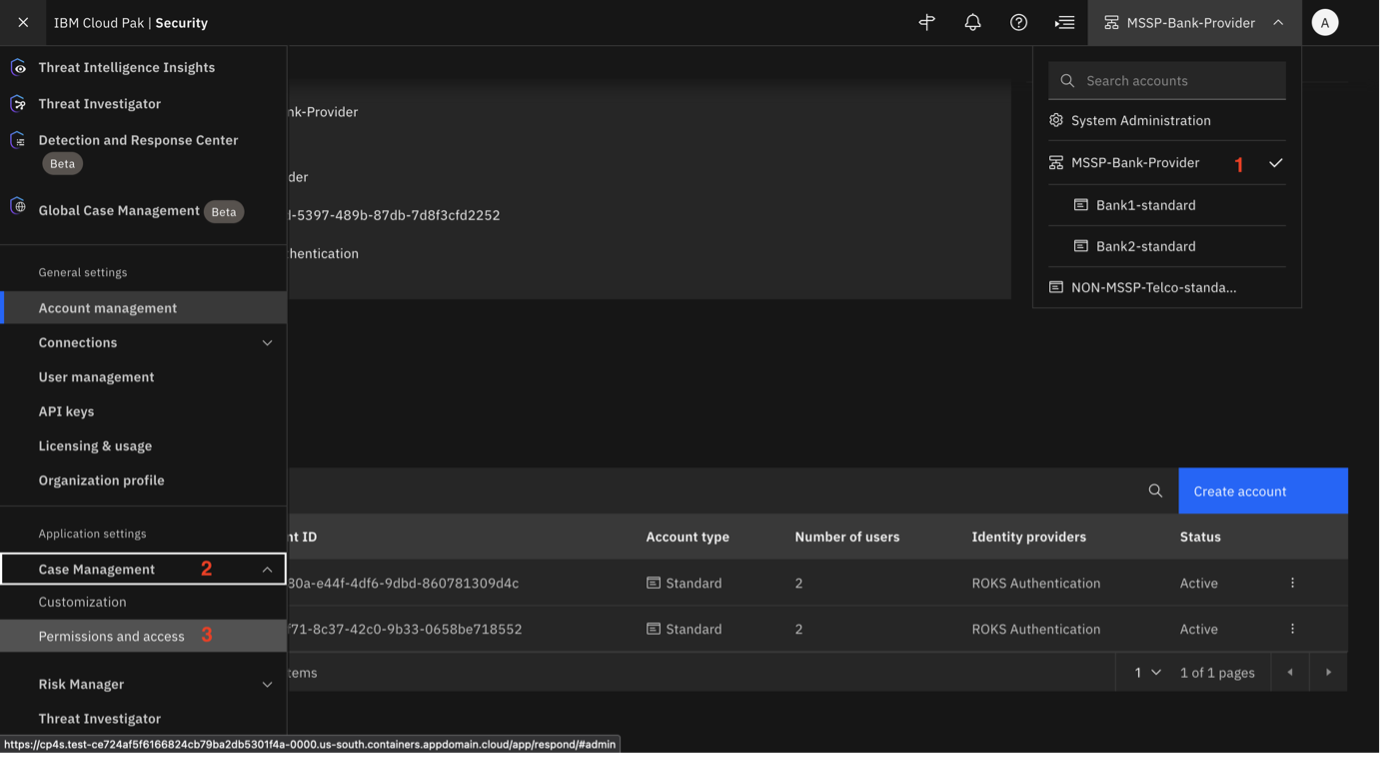Open the user avatar menu at top right
Image resolution: width=1384 pixels, height=757 pixels.
(x=1324, y=21)
